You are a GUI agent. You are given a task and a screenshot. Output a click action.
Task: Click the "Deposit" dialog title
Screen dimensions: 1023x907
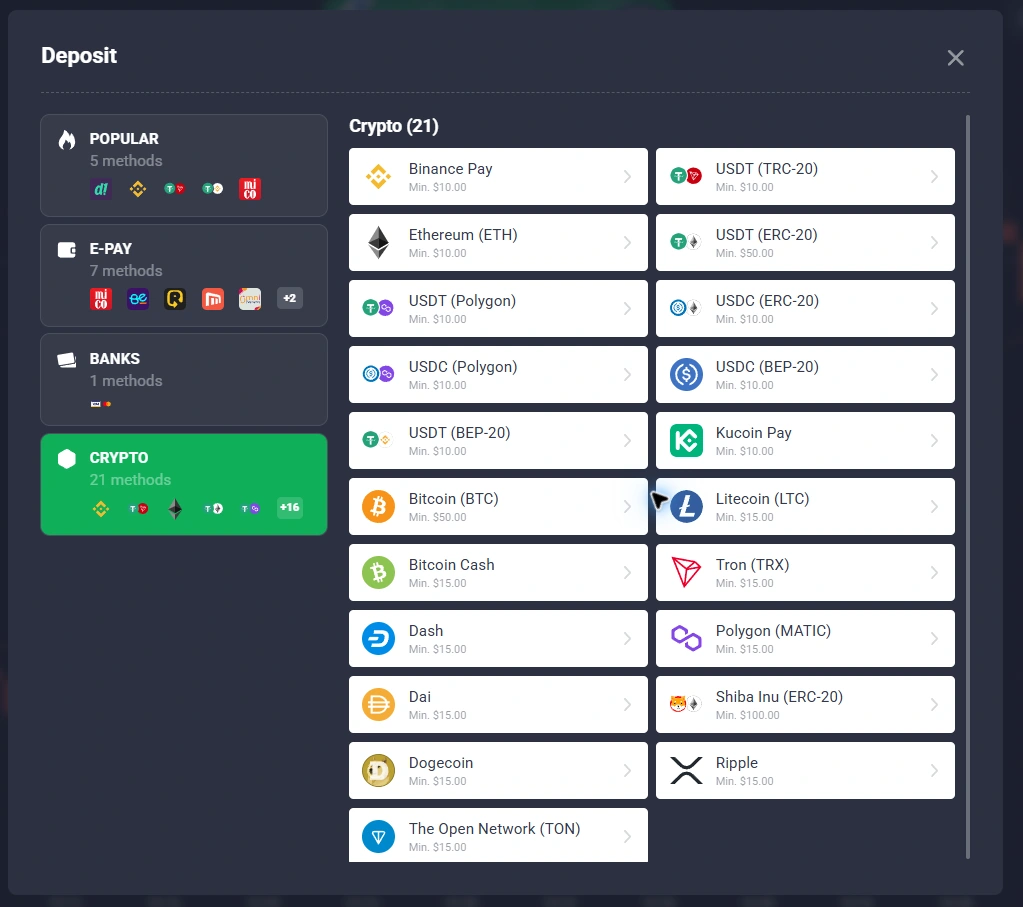[x=79, y=56]
